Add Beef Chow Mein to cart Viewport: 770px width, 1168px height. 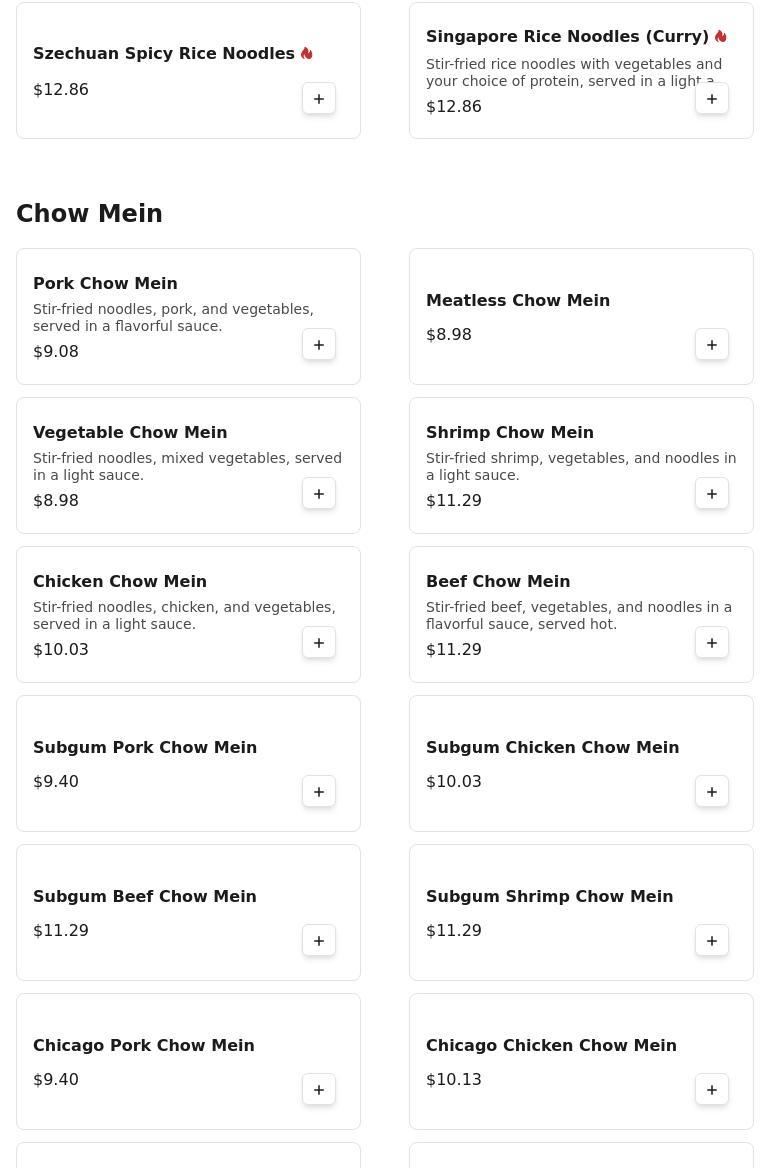[x=712, y=643]
